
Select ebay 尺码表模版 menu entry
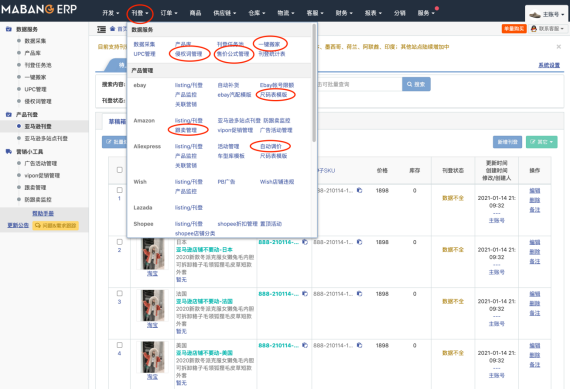click(274, 95)
